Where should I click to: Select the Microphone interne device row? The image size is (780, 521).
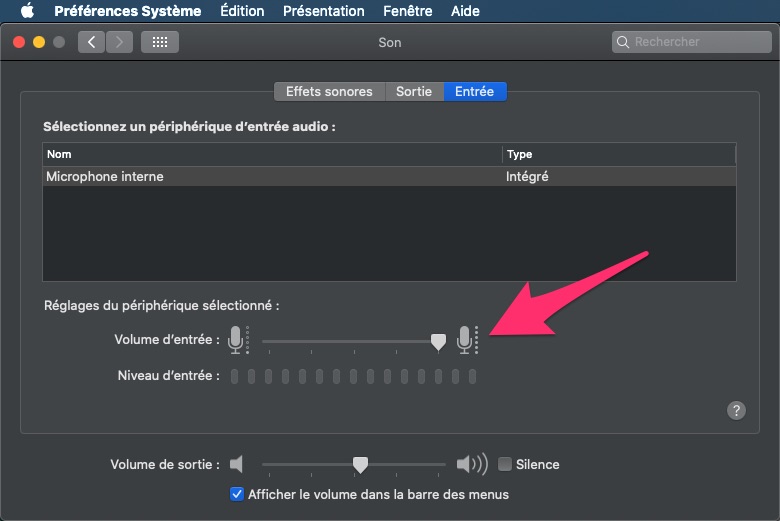tap(389, 177)
